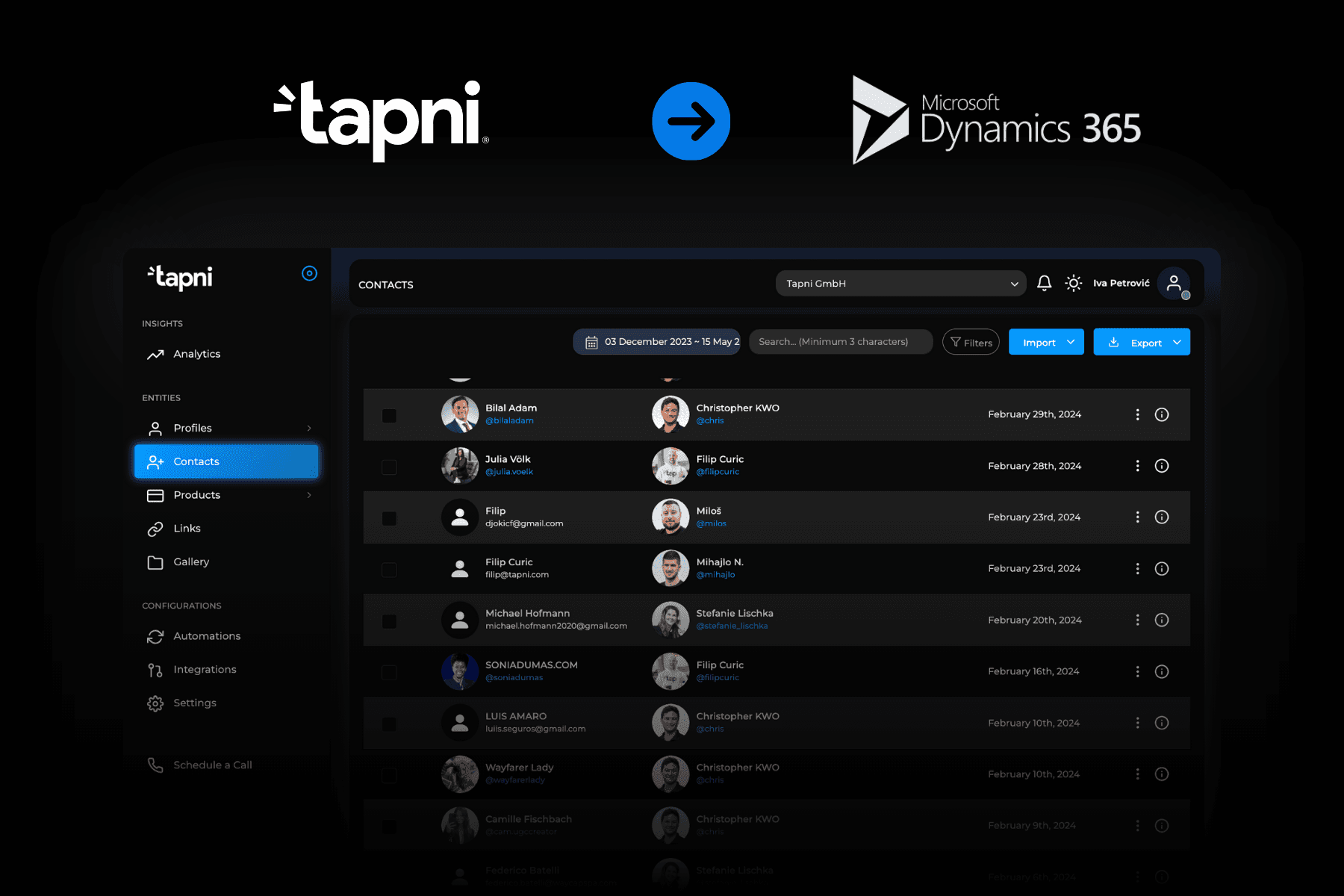Viewport: 1344px width, 896px height.
Task: Select the Automations sync icon
Action: pos(155,636)
